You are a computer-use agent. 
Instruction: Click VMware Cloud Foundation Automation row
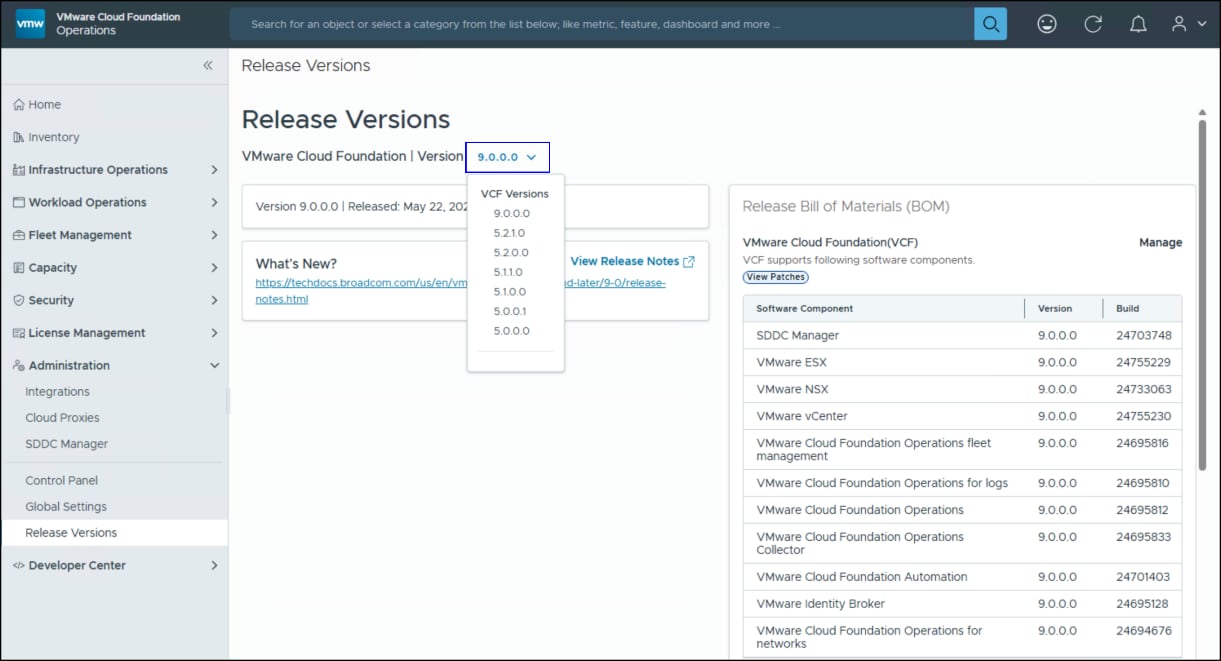tap(962, 577)
